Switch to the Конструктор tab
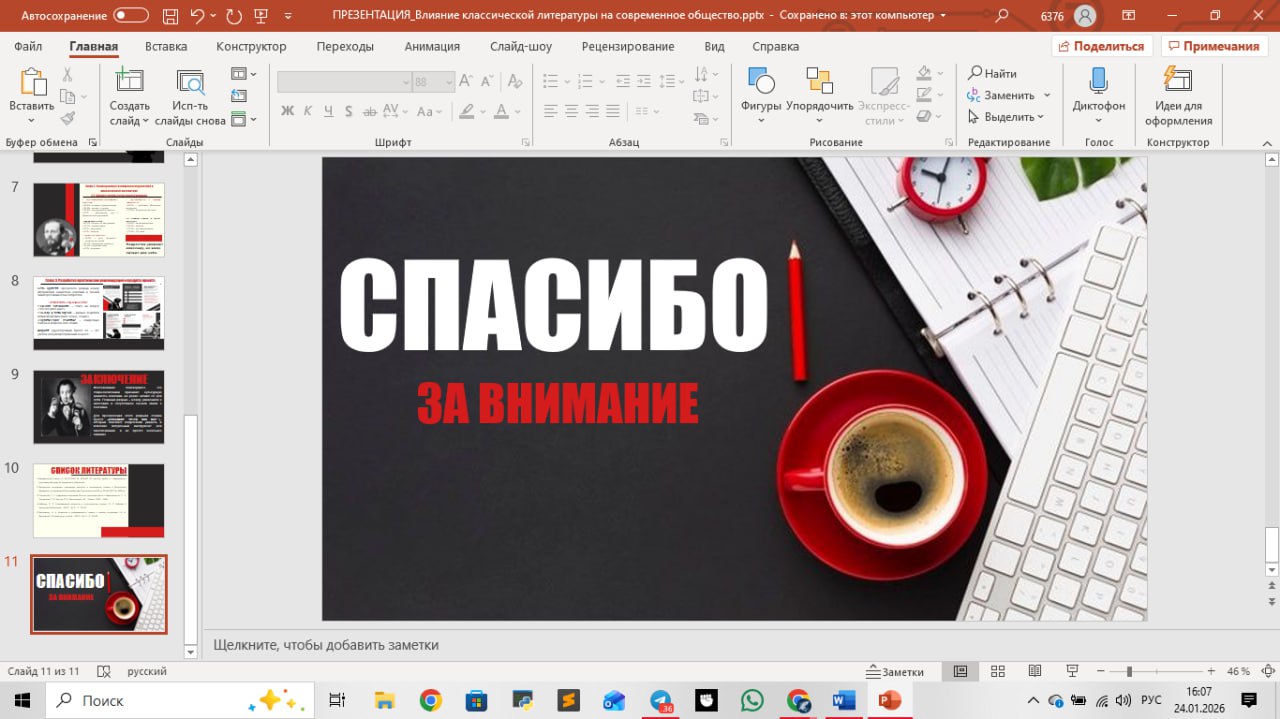1280x719 pixels. click(251, 46)
